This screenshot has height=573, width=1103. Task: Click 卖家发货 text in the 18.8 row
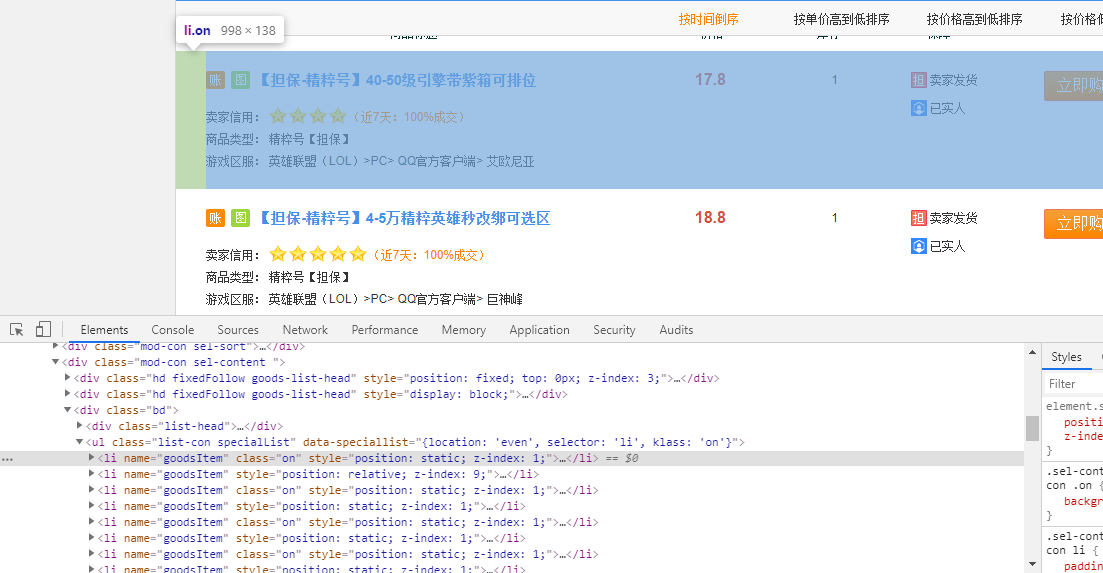953,219
